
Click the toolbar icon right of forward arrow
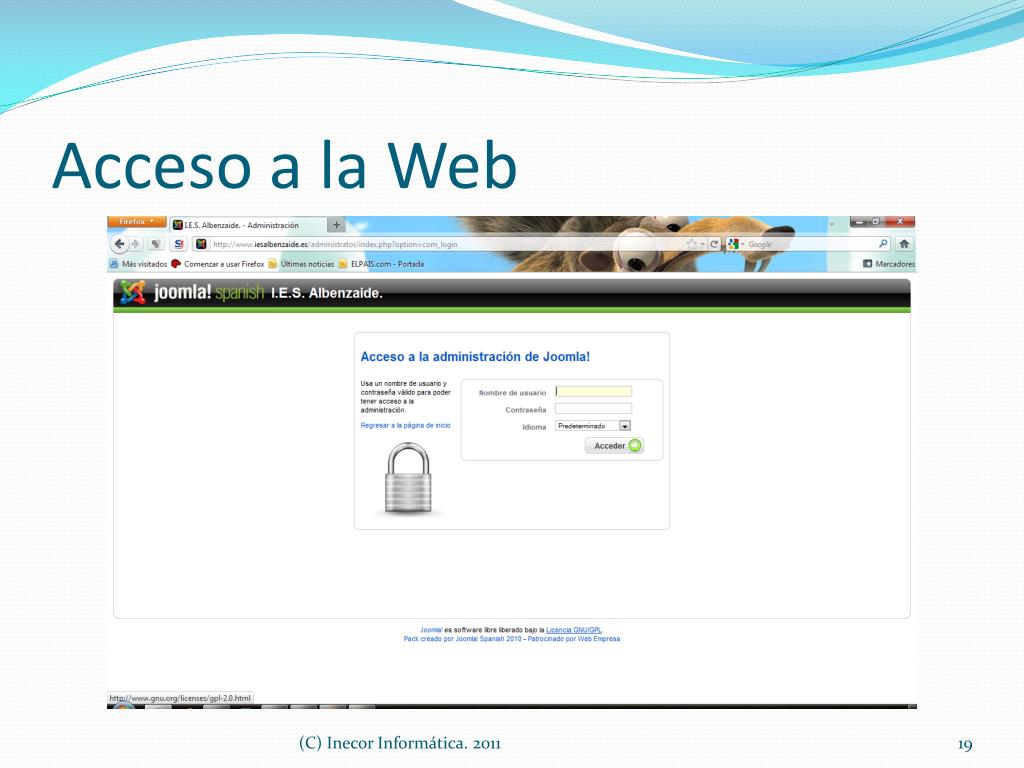(156, 244)
